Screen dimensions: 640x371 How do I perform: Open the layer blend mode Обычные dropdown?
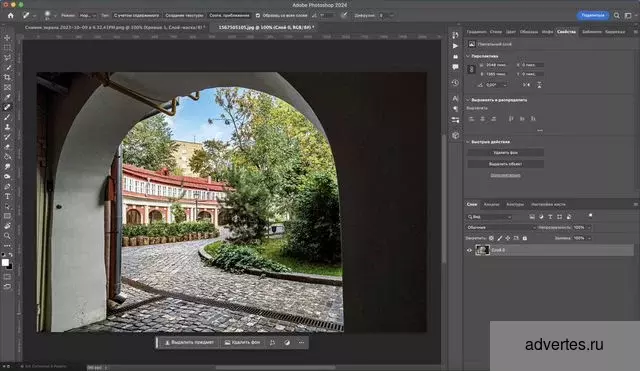[x=501, y=227]
